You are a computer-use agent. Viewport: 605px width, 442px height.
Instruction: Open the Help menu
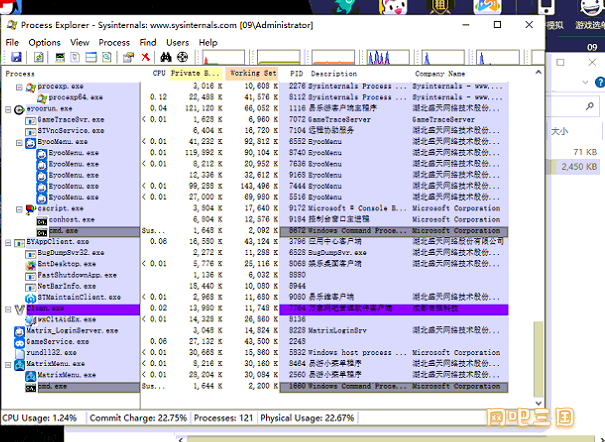[x=208, y=42]
